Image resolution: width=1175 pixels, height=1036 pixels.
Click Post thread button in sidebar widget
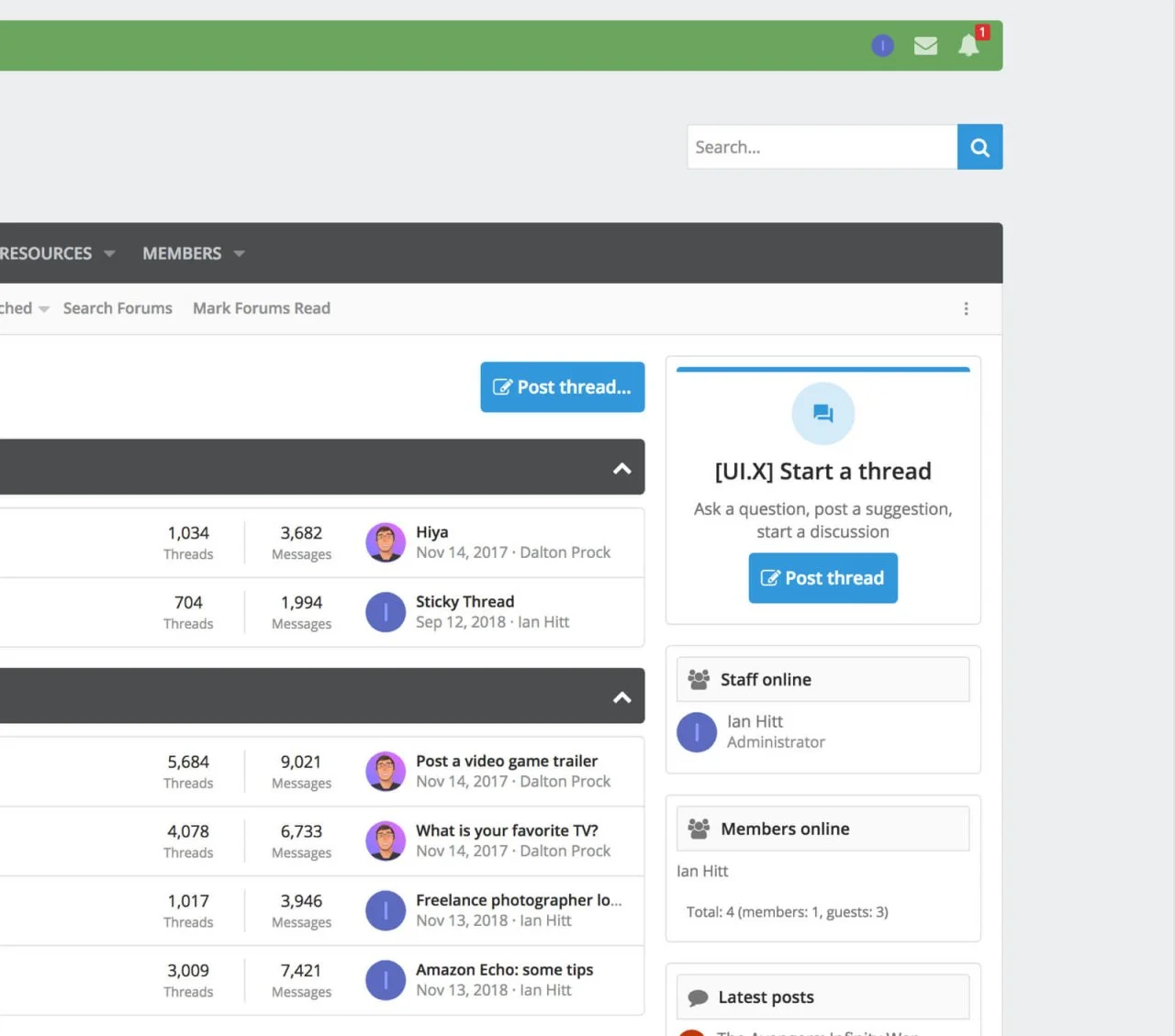[822, 578]
